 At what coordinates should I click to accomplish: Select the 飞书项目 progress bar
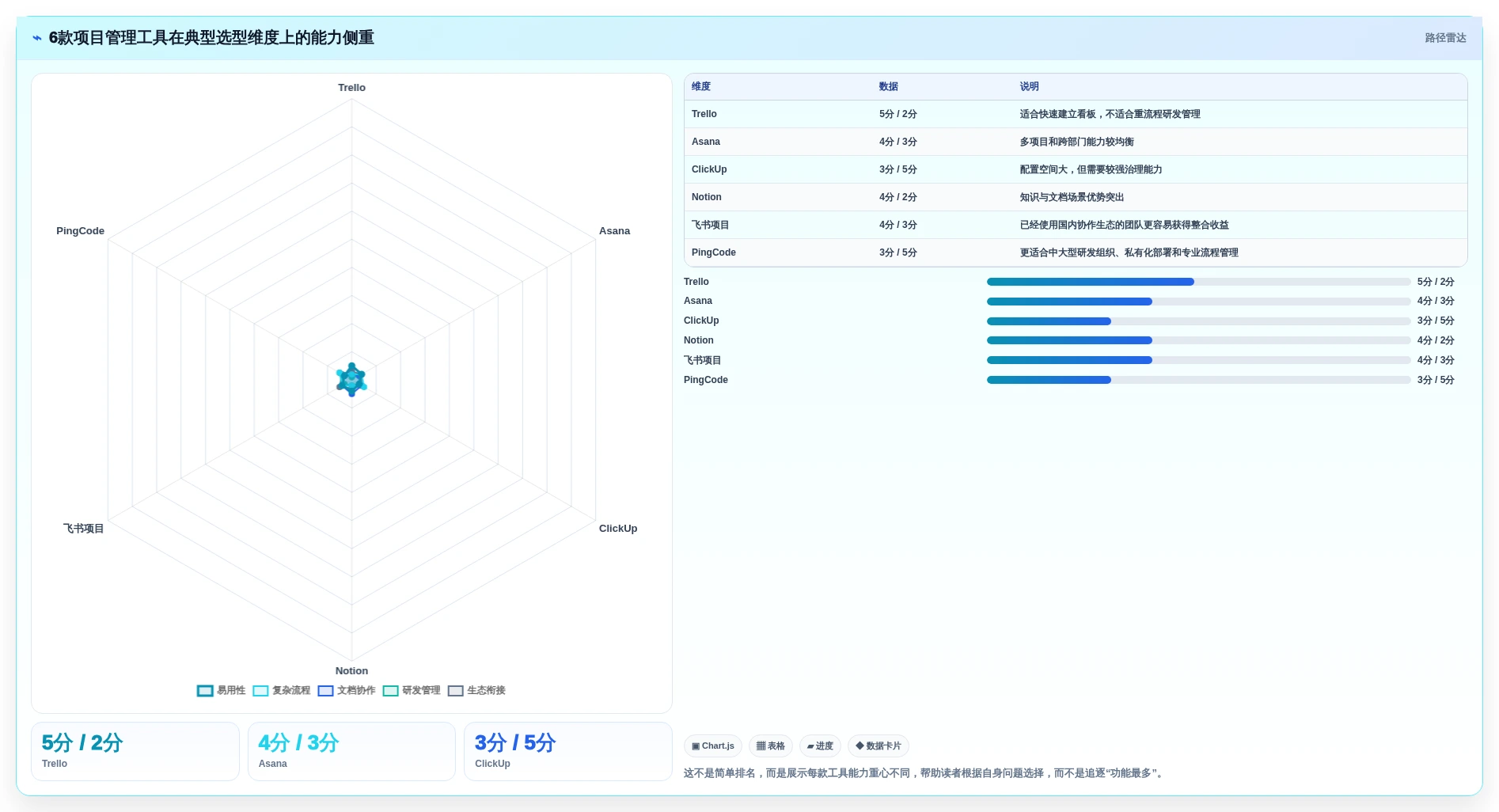(x=1198, y=360)
